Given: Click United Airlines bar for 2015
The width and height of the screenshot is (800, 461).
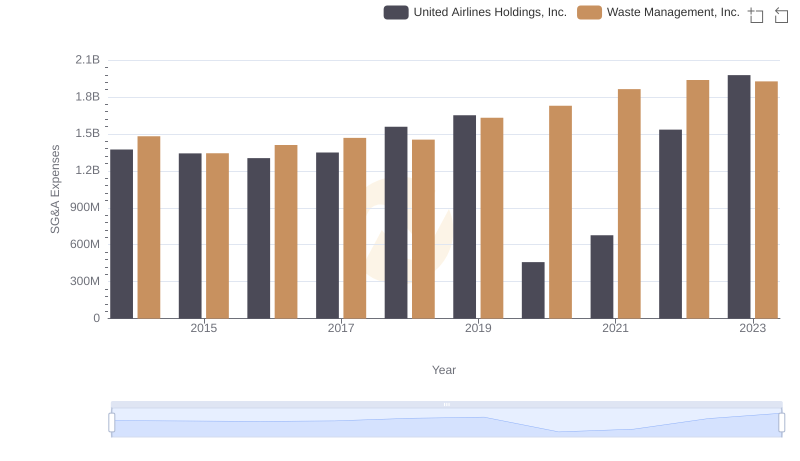Looking at the screenshot, I should click(x=190, y=236).
